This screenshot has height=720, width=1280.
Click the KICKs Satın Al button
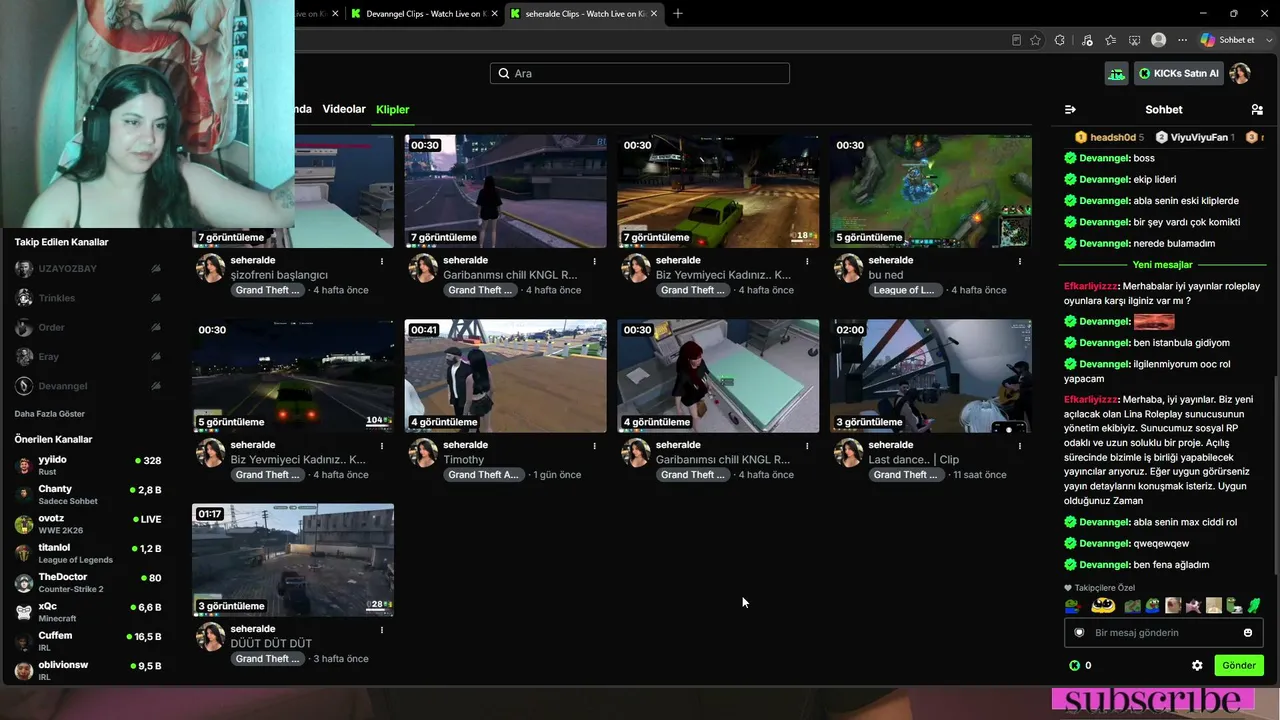point(1179,73)
